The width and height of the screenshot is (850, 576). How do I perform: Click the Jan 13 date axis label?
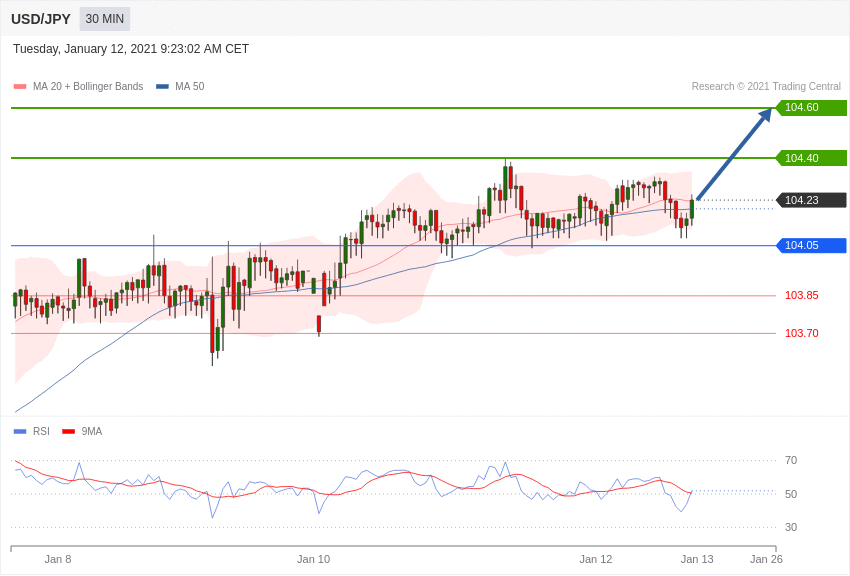697,559
